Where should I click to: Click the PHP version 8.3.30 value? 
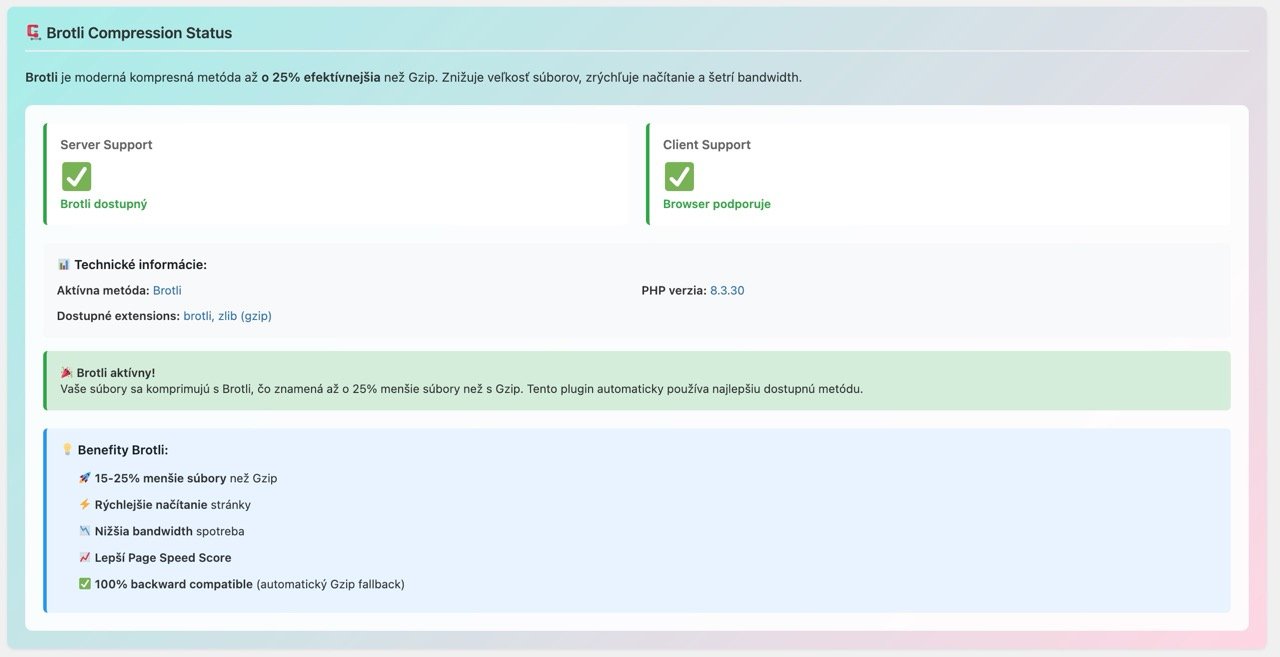click(727, 290)
